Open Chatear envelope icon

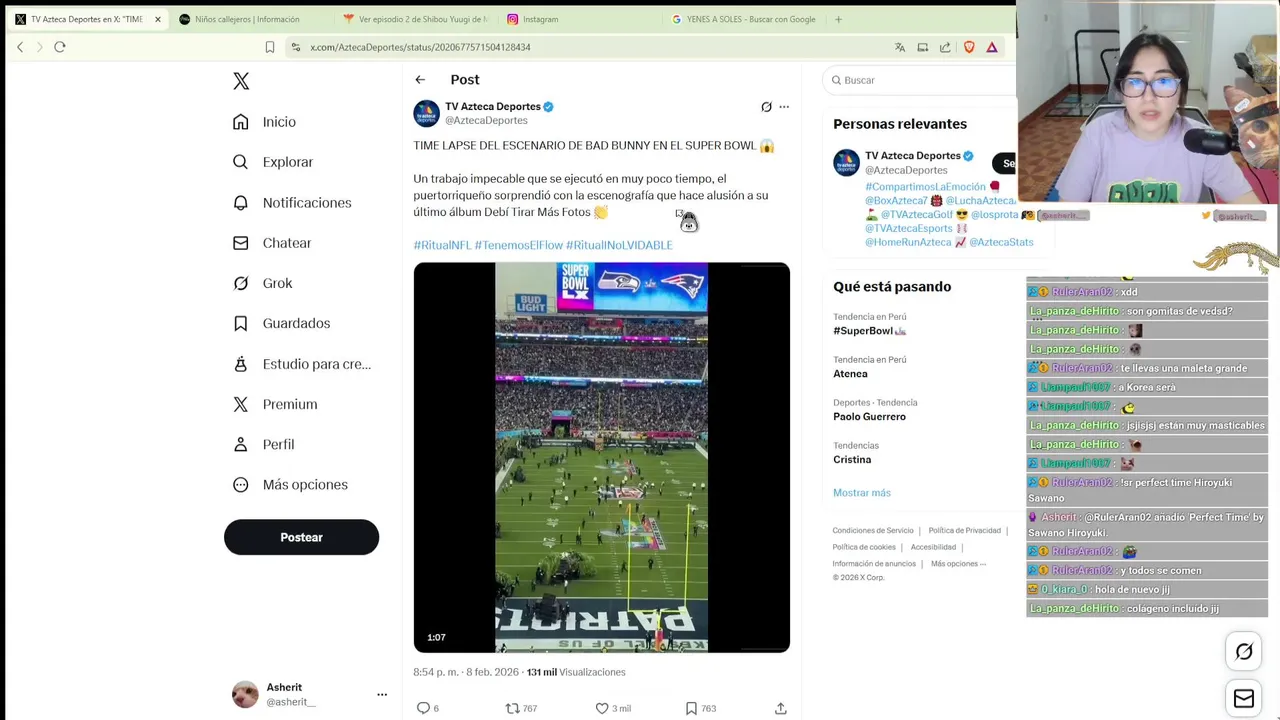coord(241,243)
